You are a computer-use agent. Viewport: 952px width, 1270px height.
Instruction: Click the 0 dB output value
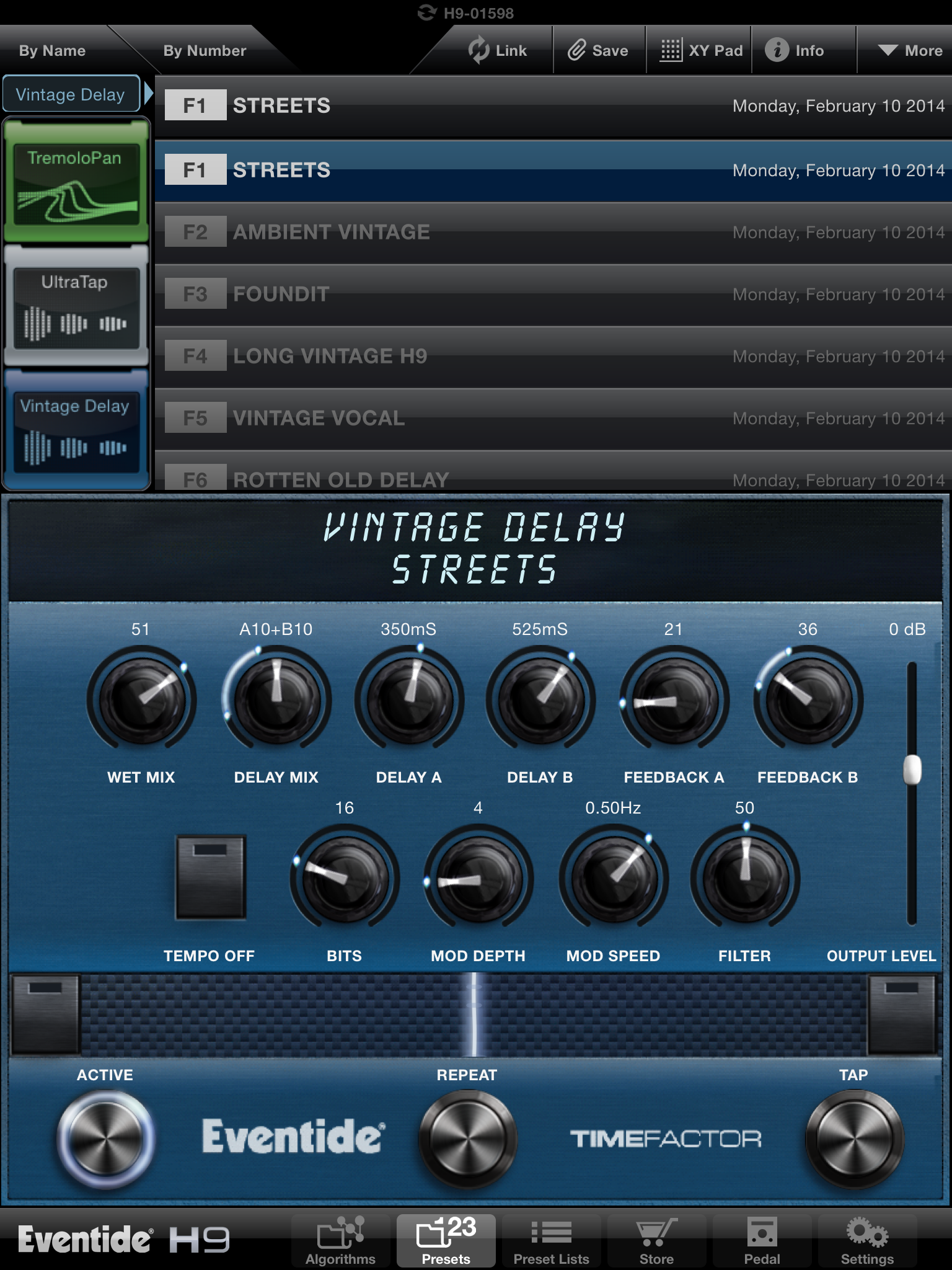click(907, 629)
